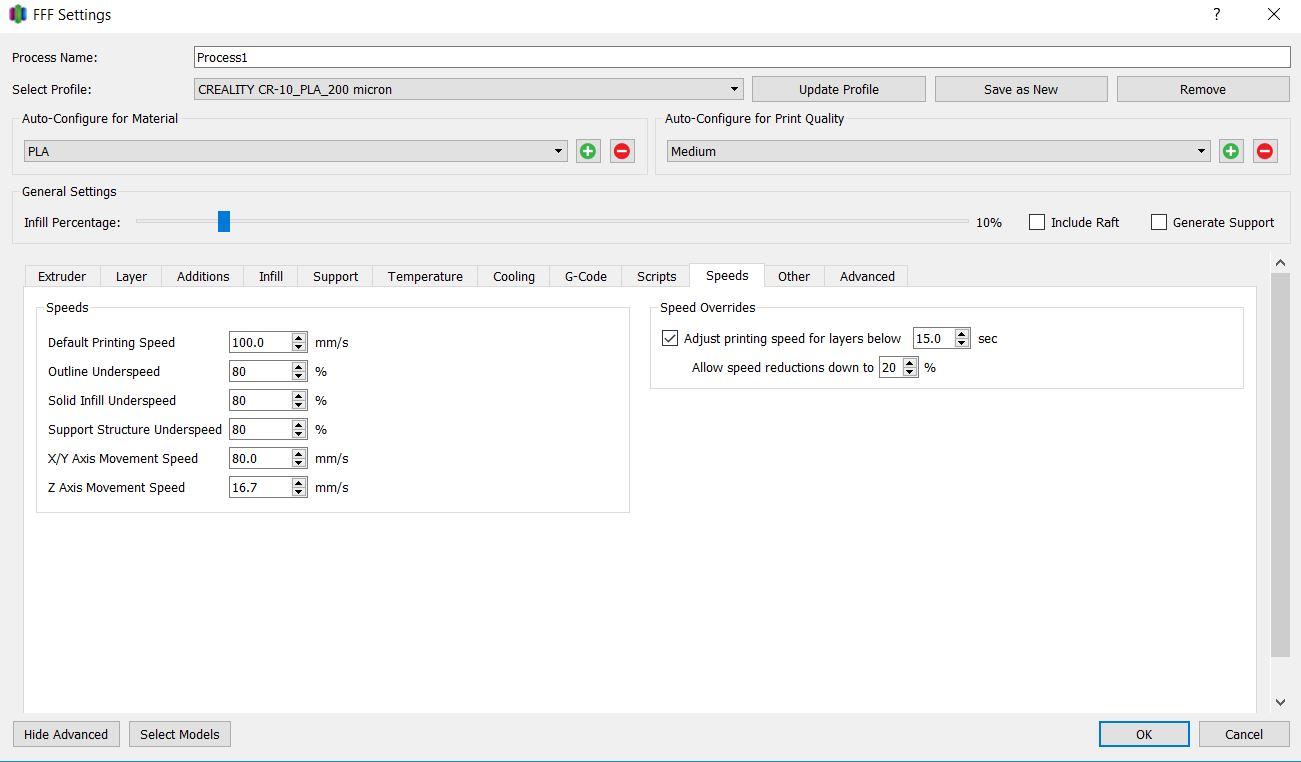Click the question mark help icon
This screenshot has height=762, width=1301.
pos(1217,15)
